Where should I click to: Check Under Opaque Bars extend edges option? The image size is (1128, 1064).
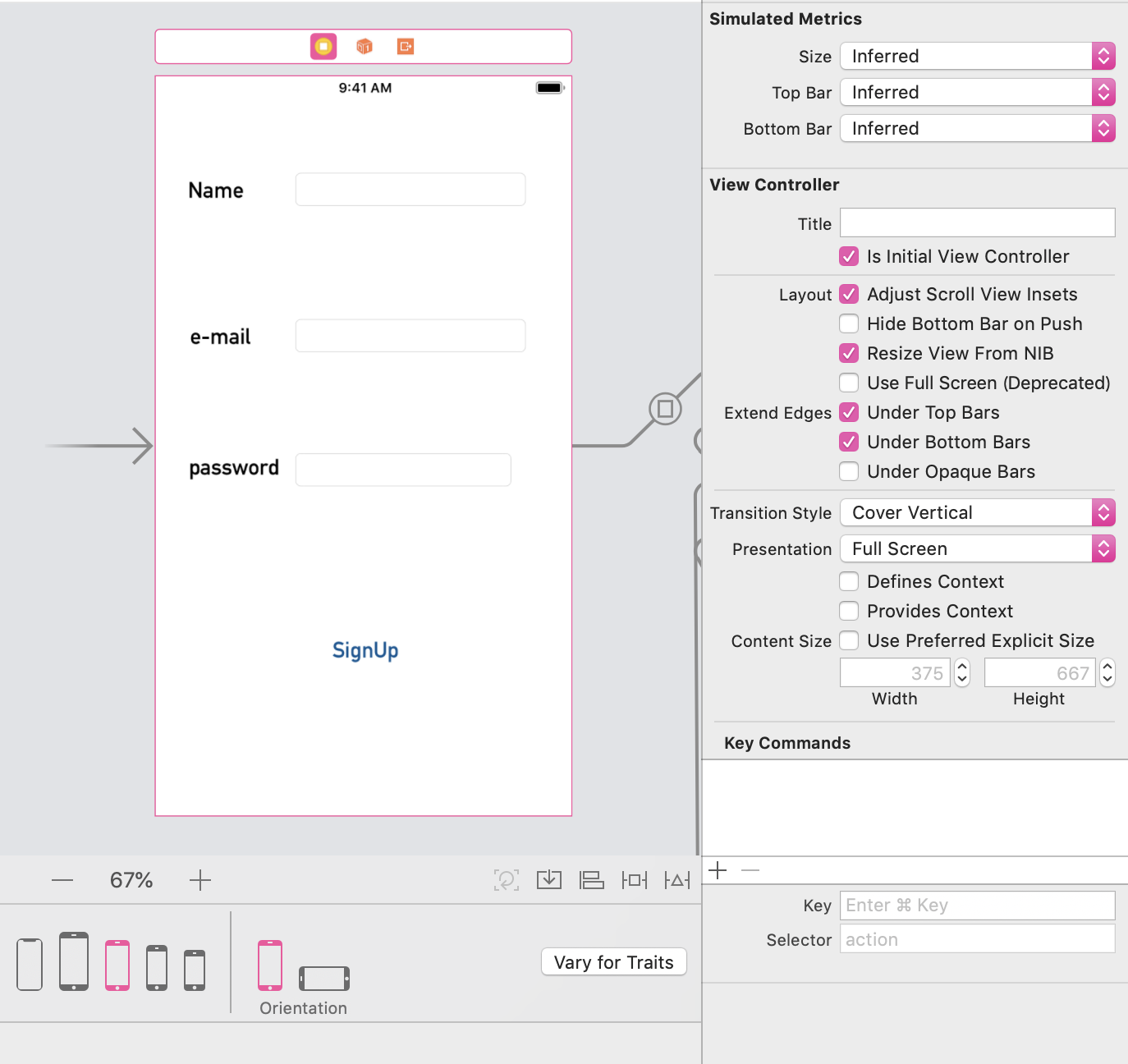(x=849, y=471)
